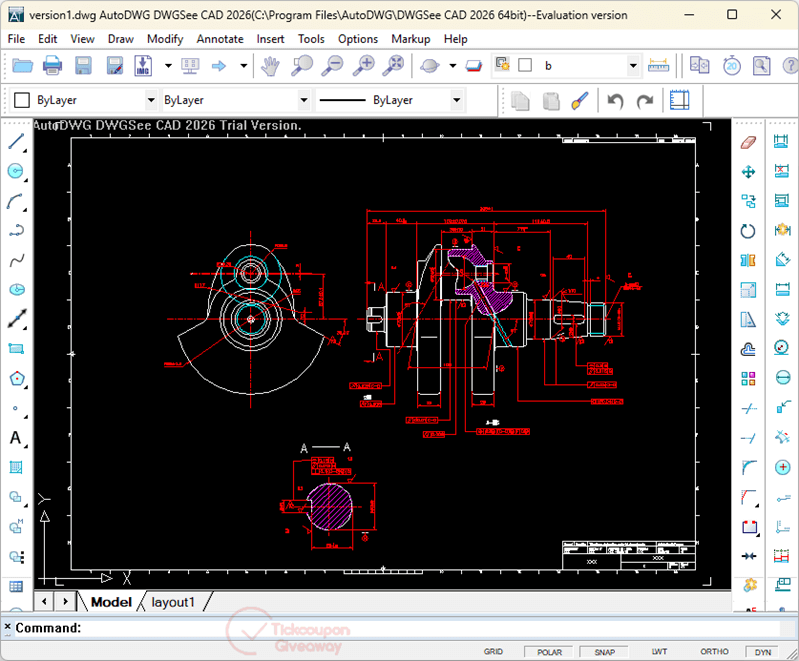
Task: Select the Move tool
Action: [748, 172]
